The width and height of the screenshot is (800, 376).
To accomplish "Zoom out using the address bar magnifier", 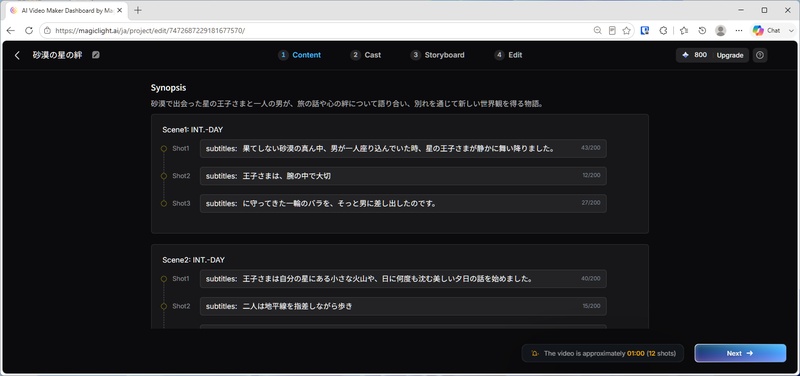I will (x=597, y=31).
